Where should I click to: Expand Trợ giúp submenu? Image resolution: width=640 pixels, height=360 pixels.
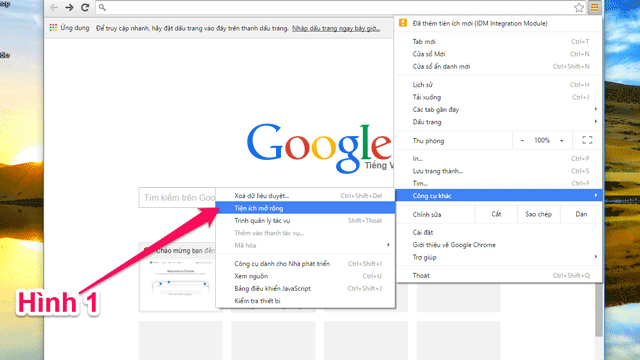pos(498,257)
